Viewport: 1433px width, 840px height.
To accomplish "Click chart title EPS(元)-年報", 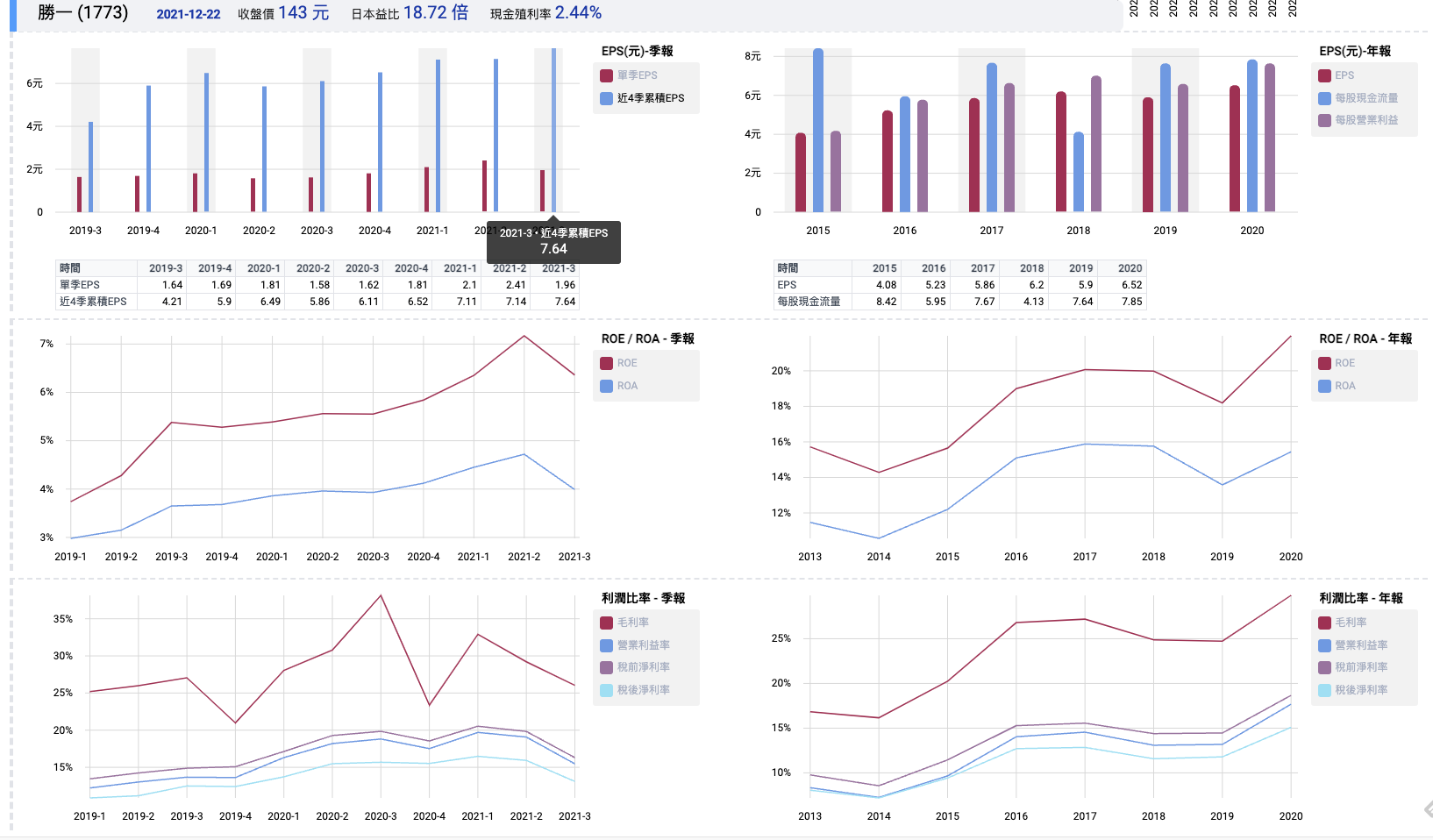I will [1355, 51].
